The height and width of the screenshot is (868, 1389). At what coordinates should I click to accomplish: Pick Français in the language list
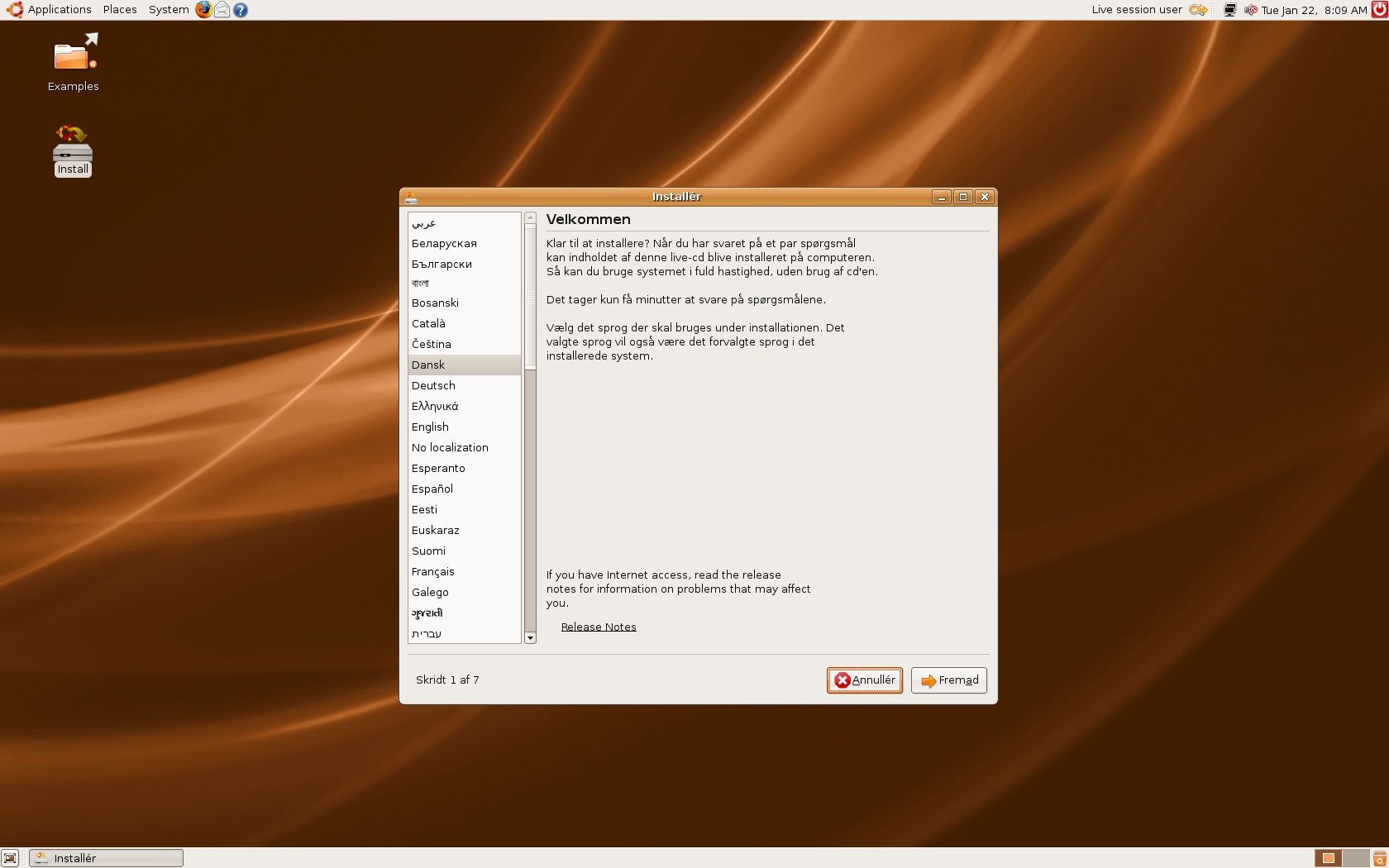point(465,572)
